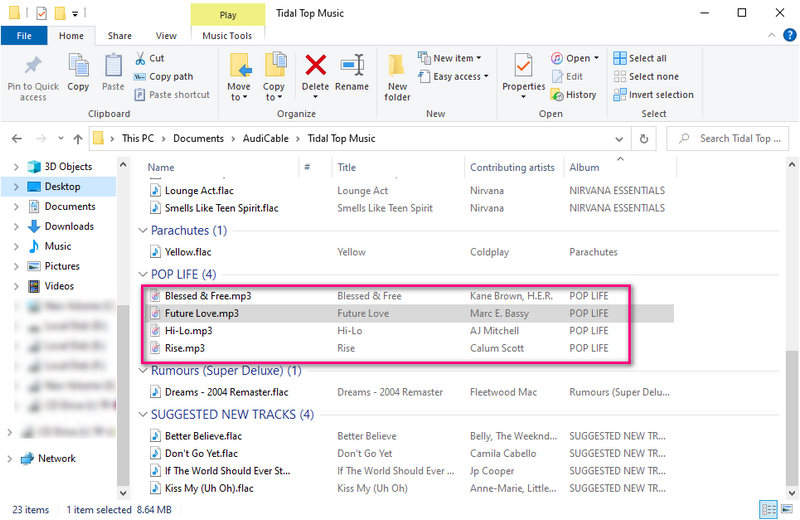Sort by the Album column header
The height and width of the screenshot is (520, 800).
[584, 167]
